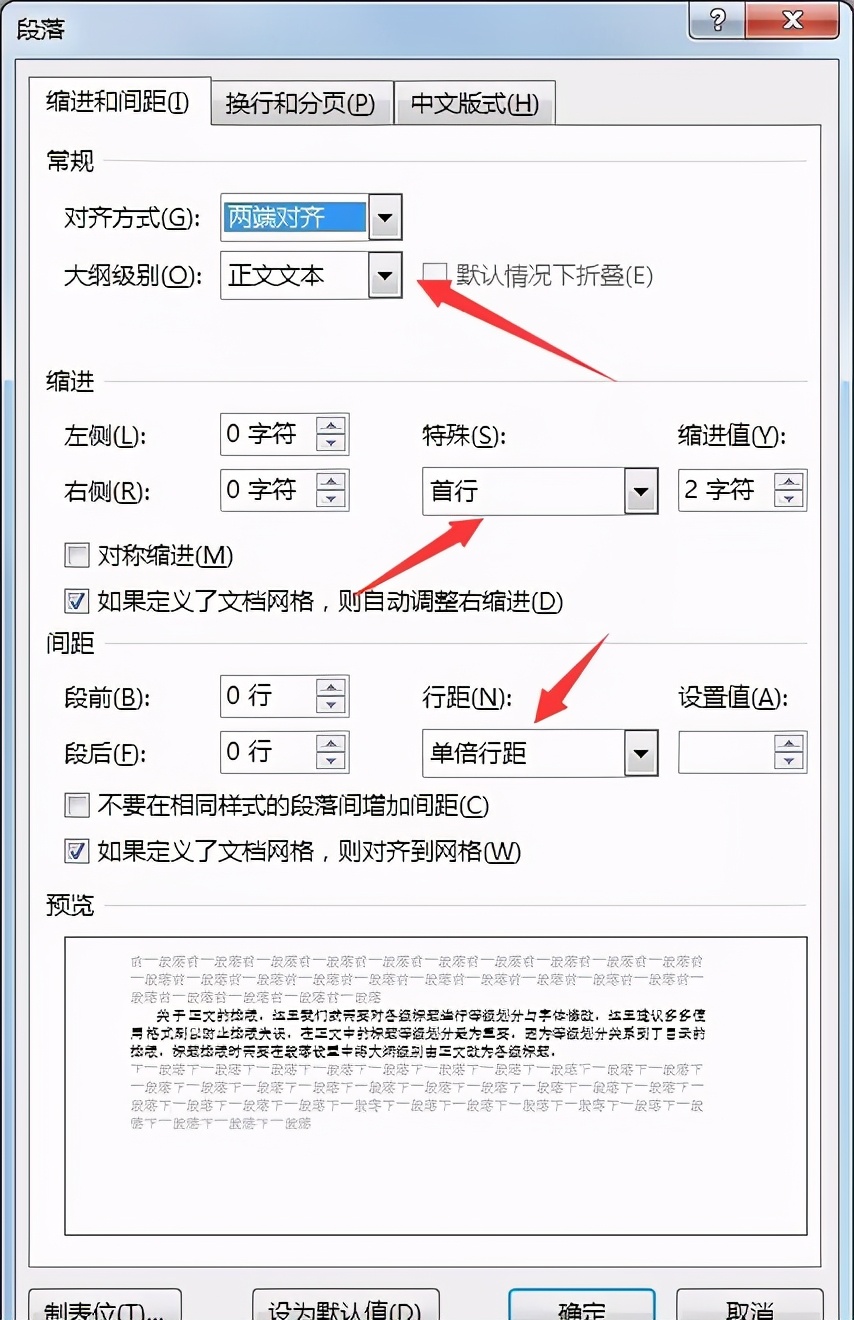Enable 对称缩进 checkbox
Viewport: 854px width, 1320px height.
tap(77, 555)
